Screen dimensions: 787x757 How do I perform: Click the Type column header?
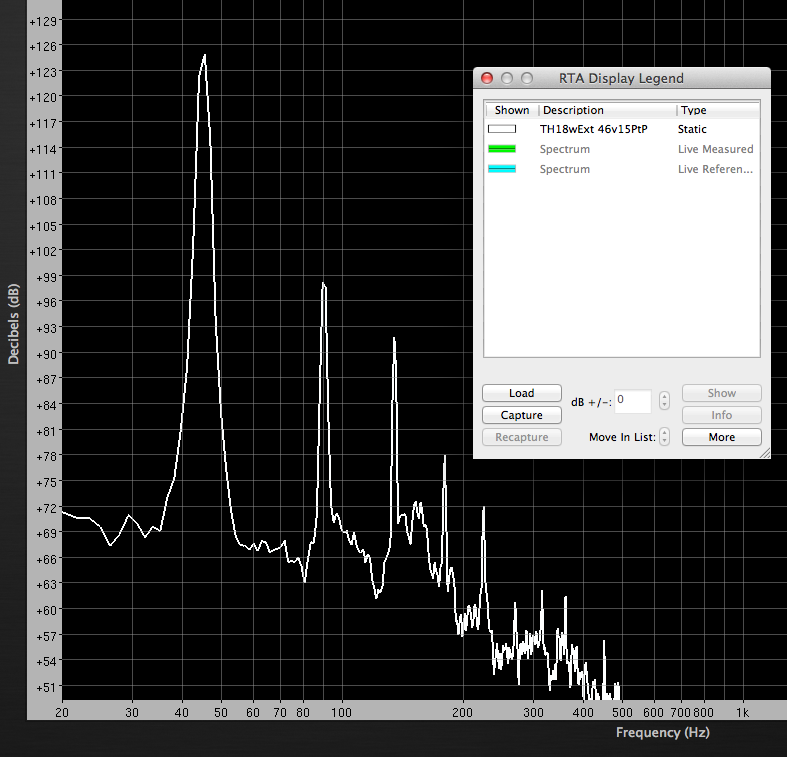click(718, 110)
